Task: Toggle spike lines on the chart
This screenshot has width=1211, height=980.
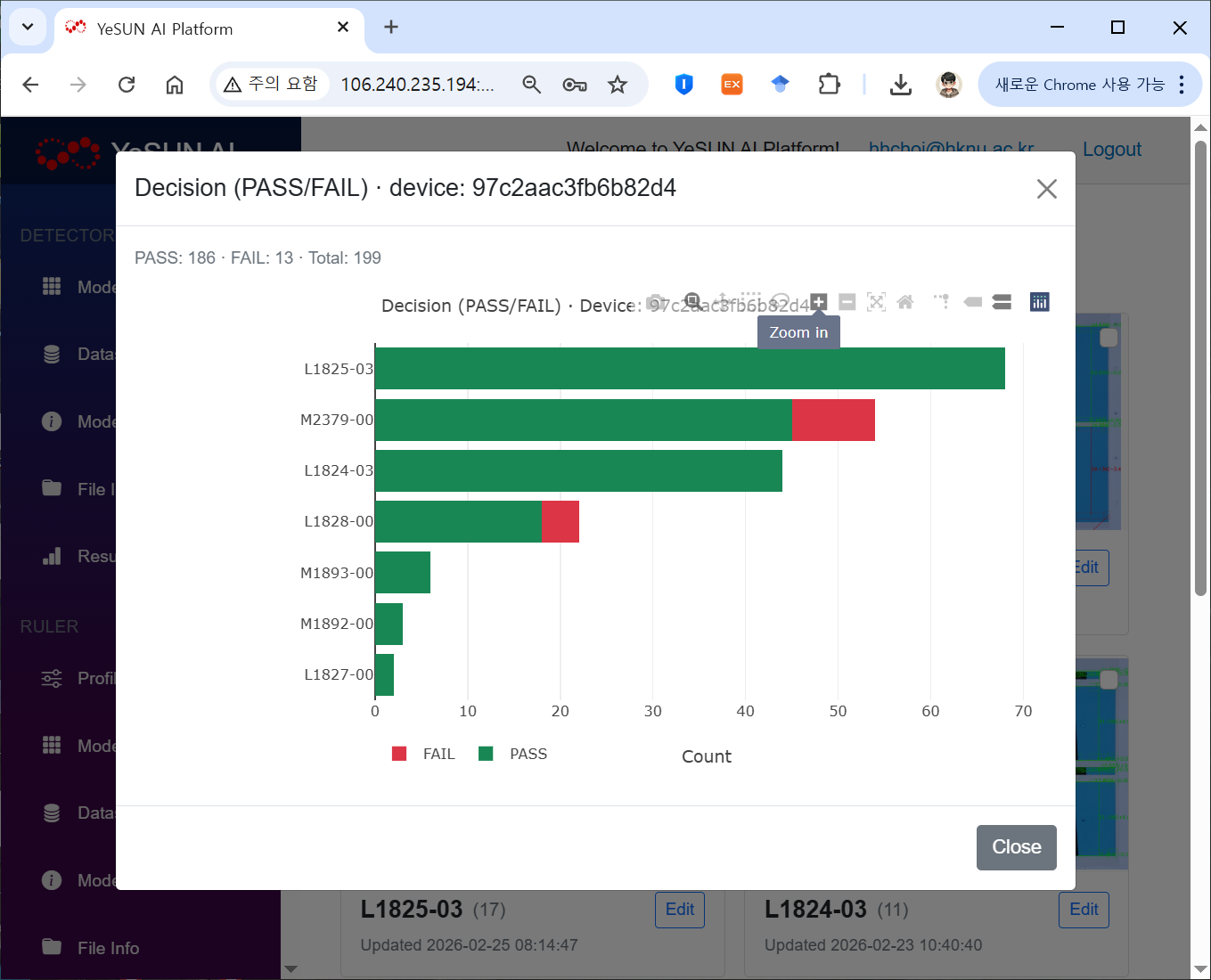Action: 942,302
